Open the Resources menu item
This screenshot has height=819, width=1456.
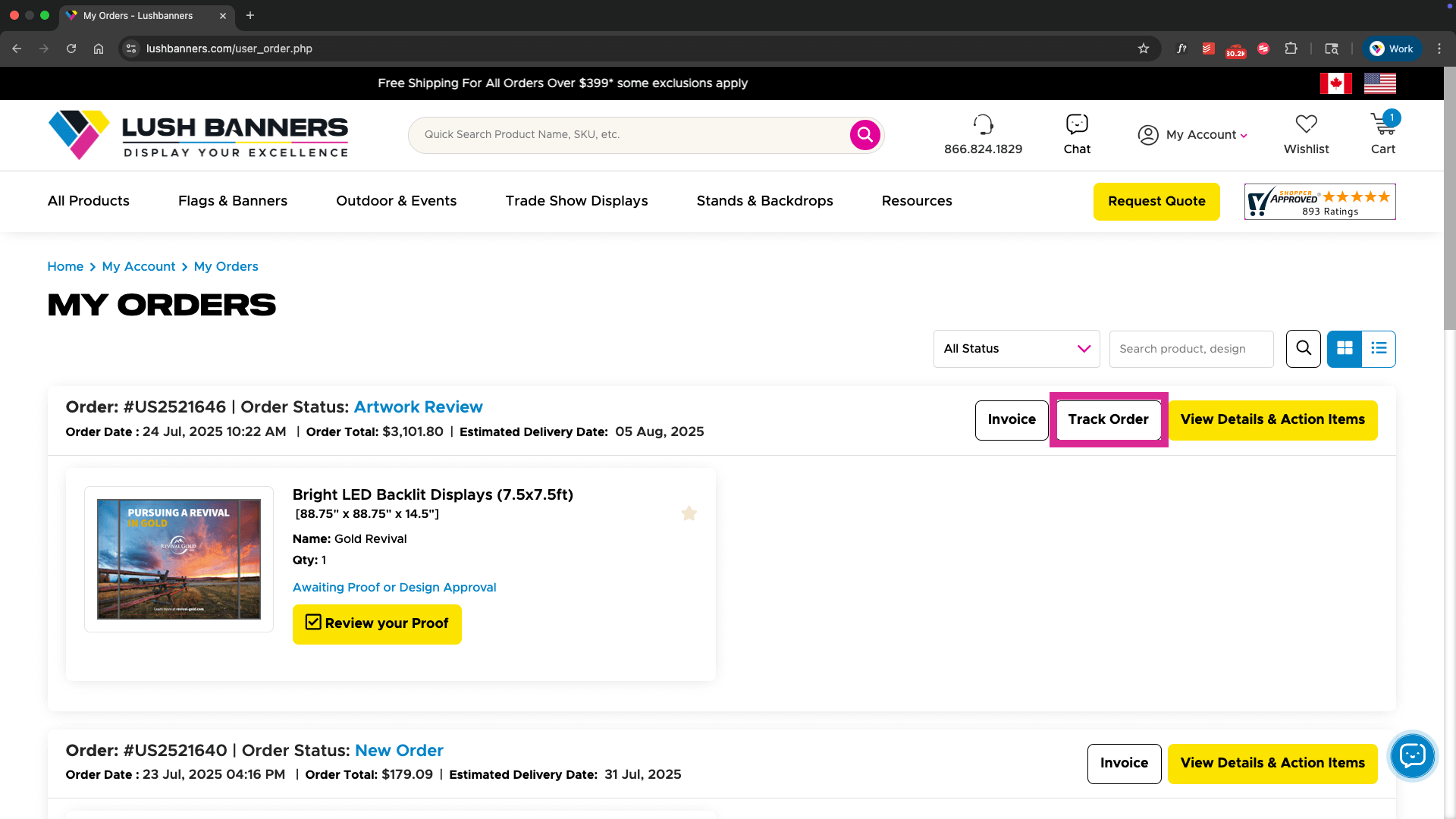[x=916, y=201]
